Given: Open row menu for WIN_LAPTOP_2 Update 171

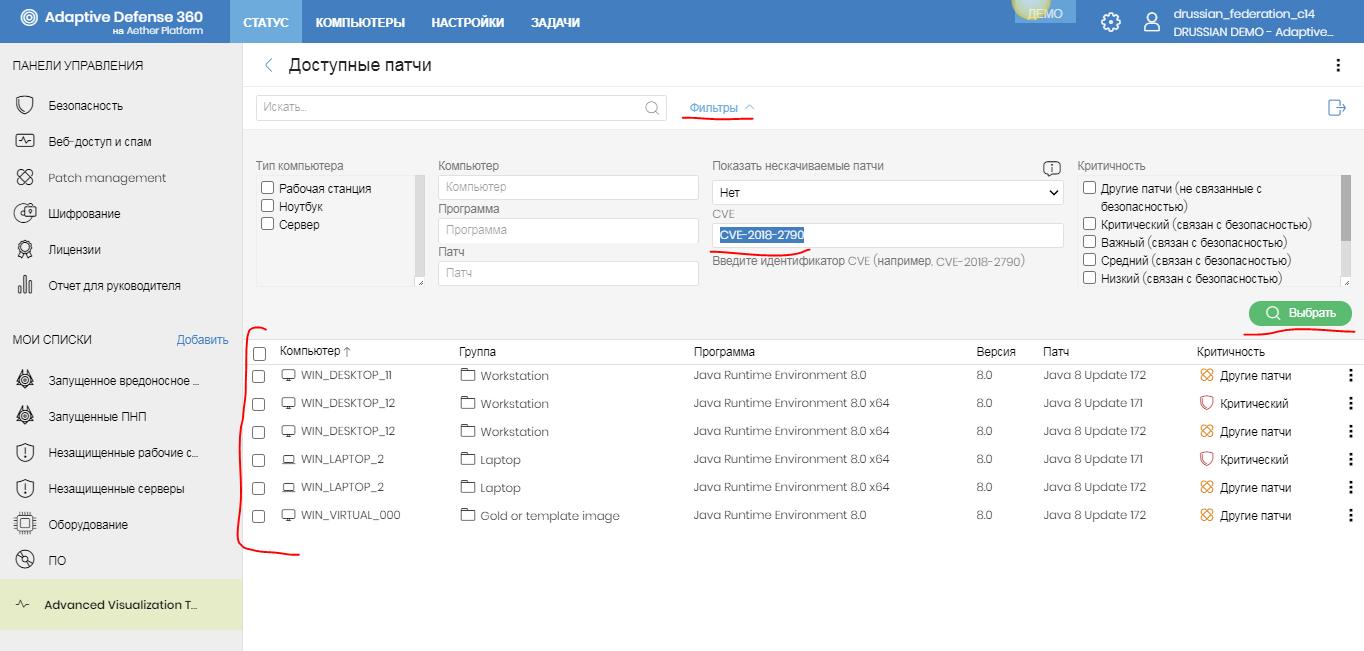Looking at the screenshot, I should pos(1351,460).
